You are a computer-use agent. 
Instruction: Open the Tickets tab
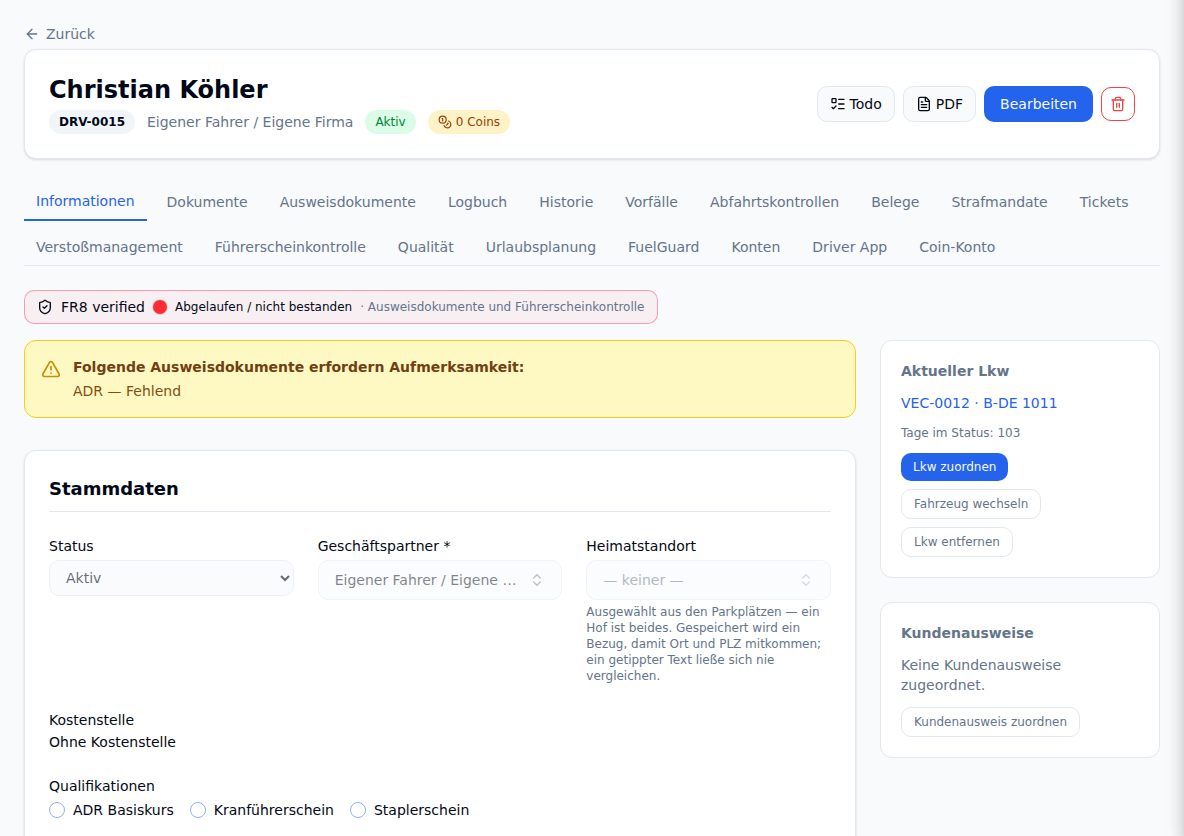pyautogui.click(x=1103, y=202)
